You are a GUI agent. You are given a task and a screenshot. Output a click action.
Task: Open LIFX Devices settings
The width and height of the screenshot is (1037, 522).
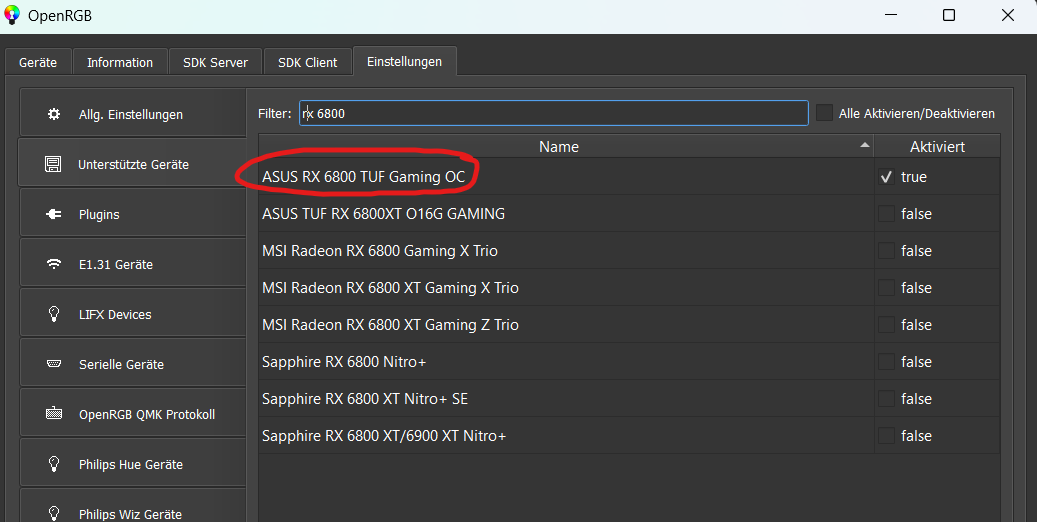133,314
